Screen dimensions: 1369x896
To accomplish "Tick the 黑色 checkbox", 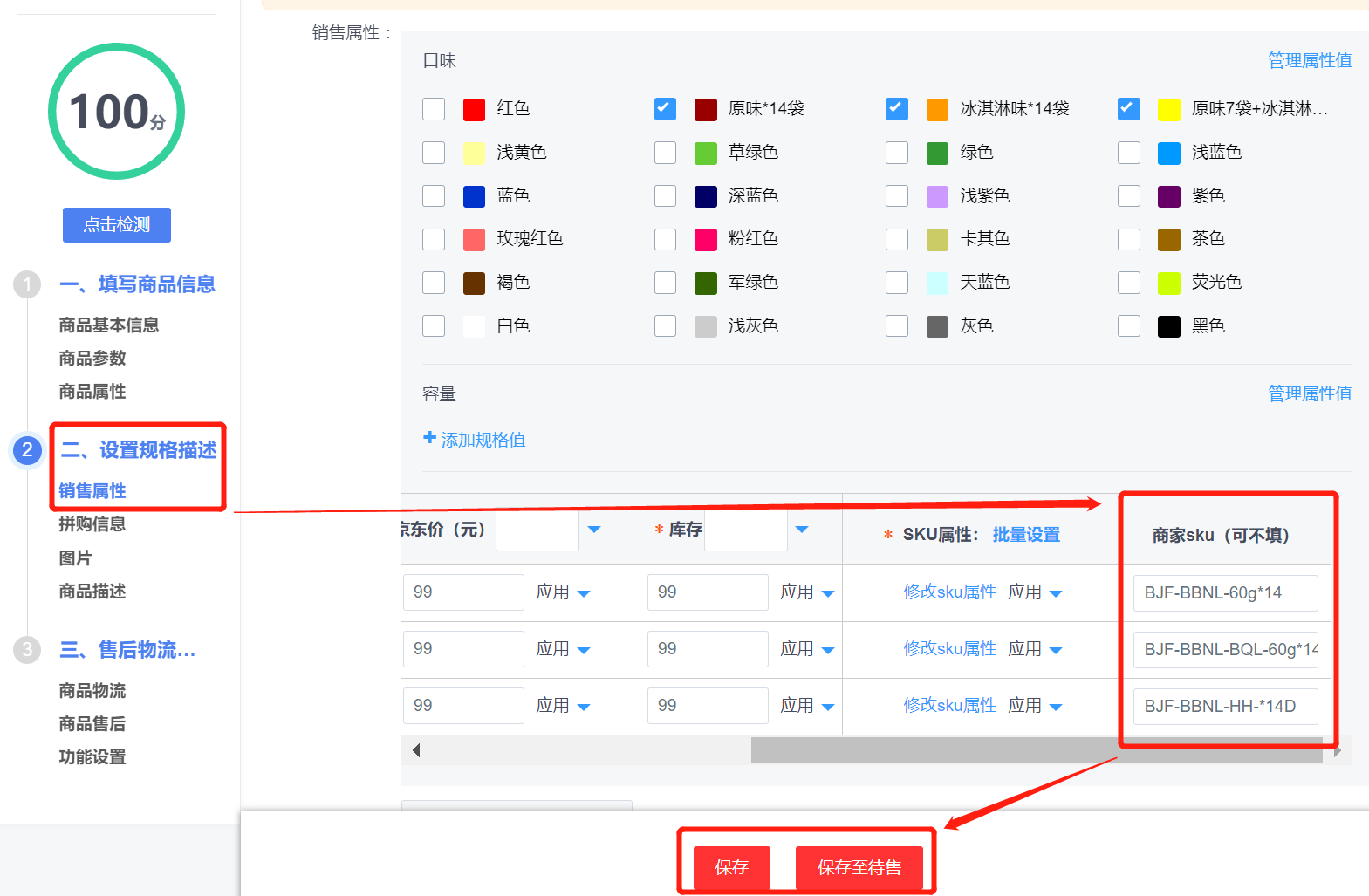I will click(x=1128, y=326).
